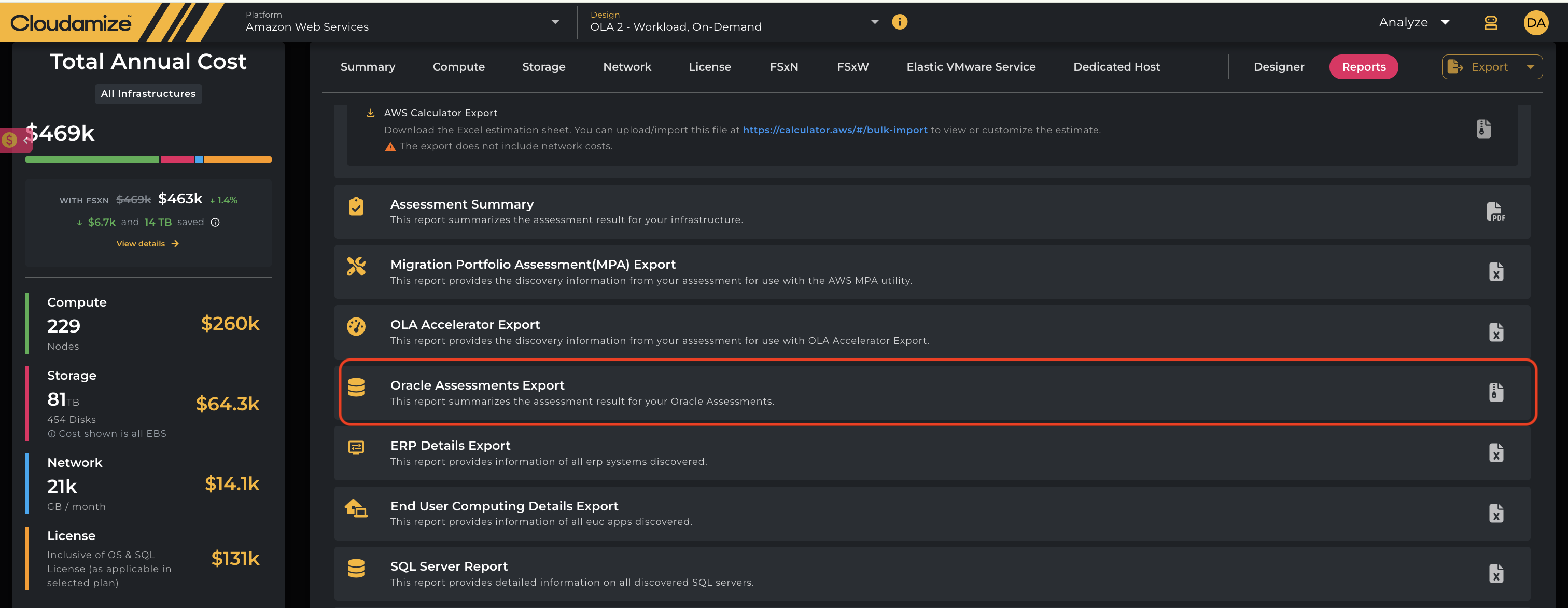Image resolution: width=1568 pixels, height=608 pixels.
Task: Download the AWS Calculator Export zip icon
Action: [1483, 129]
